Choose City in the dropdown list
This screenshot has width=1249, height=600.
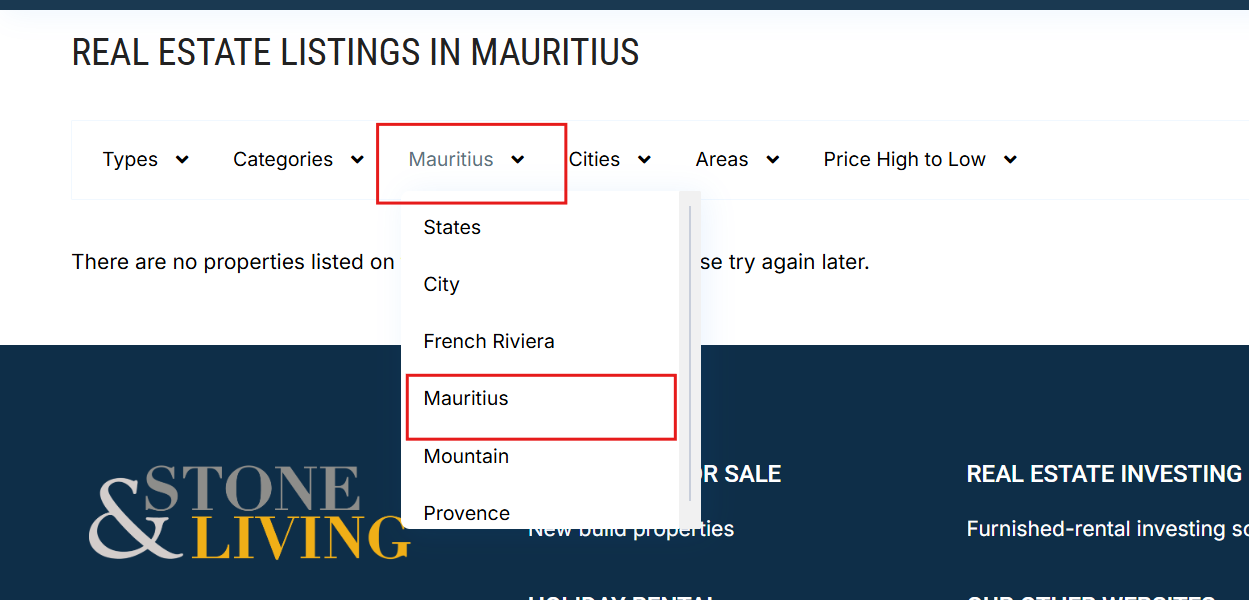[441, 285]
